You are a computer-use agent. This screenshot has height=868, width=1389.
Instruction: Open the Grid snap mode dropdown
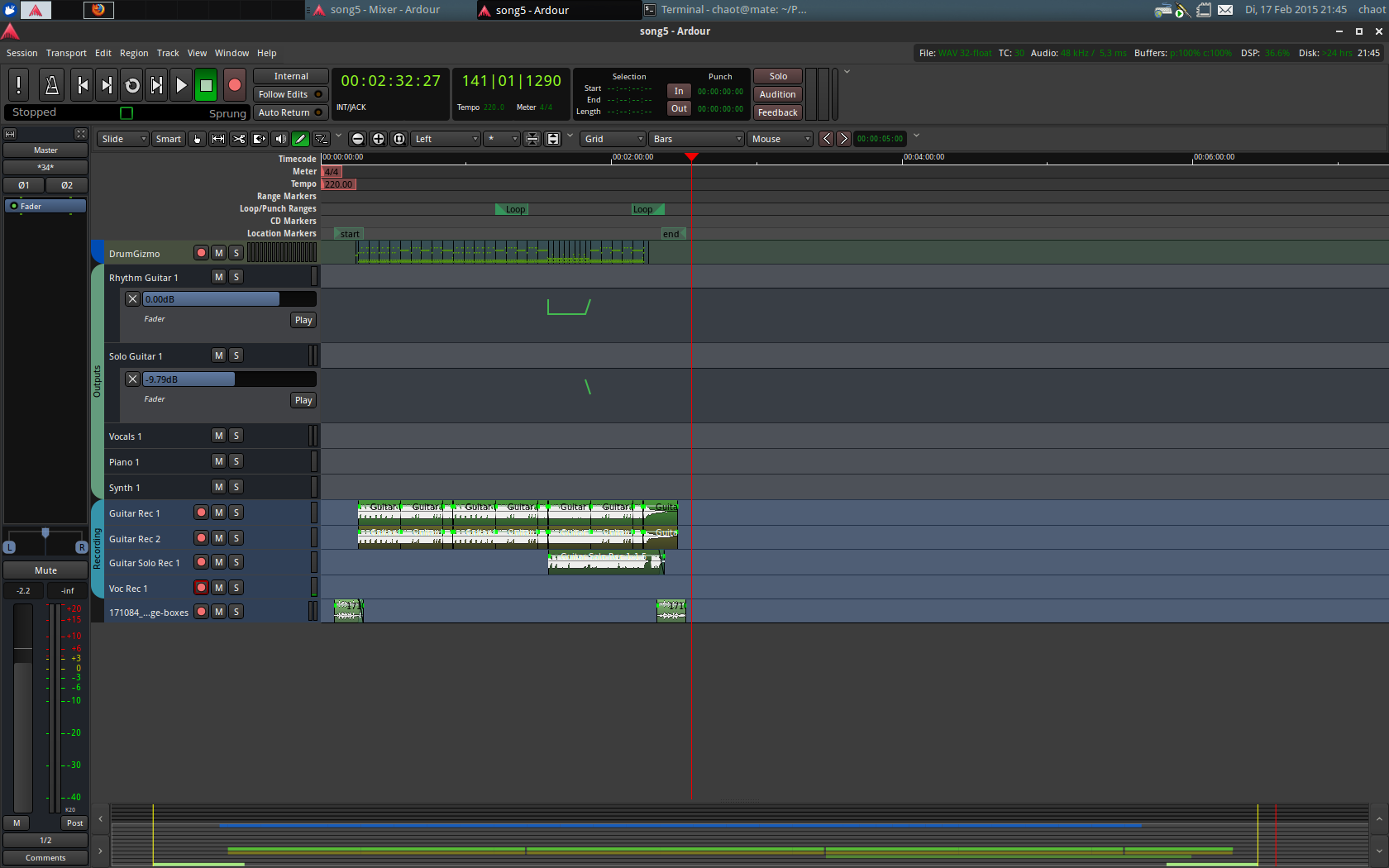(613, 139)
